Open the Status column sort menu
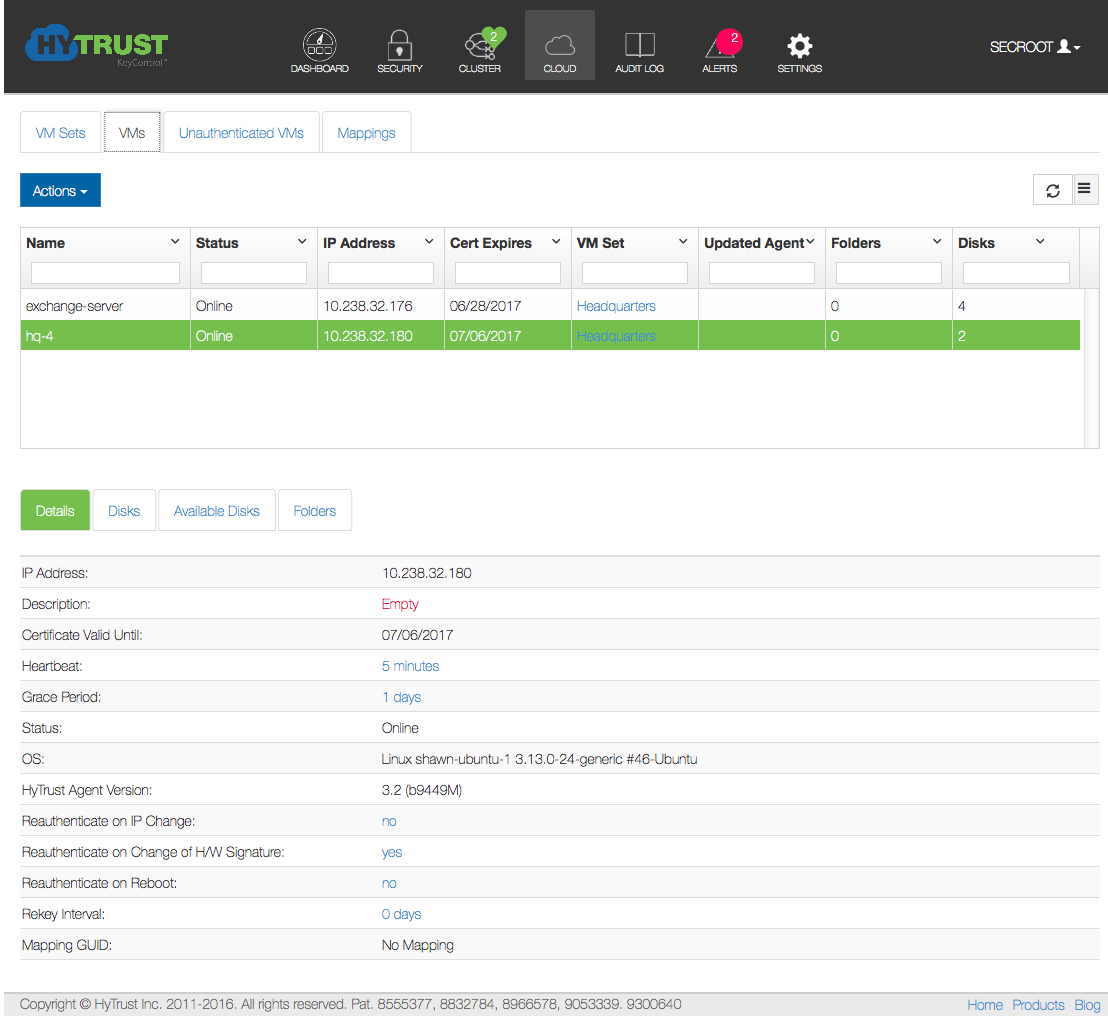 [x=302, y=242]
